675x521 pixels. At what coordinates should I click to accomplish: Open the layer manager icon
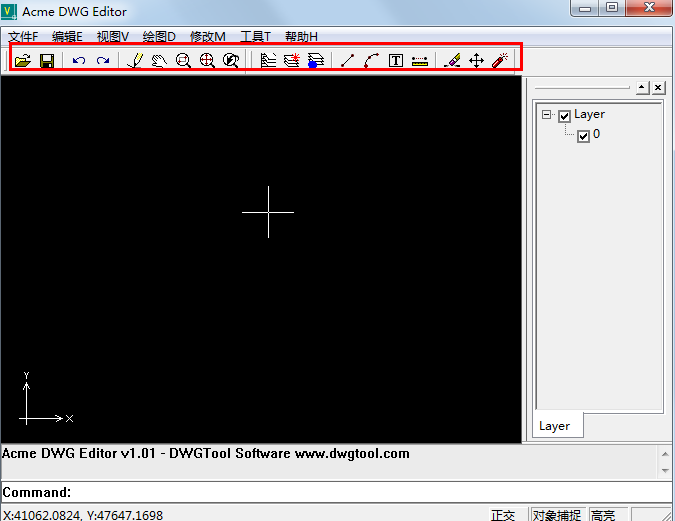pos(268,60)
